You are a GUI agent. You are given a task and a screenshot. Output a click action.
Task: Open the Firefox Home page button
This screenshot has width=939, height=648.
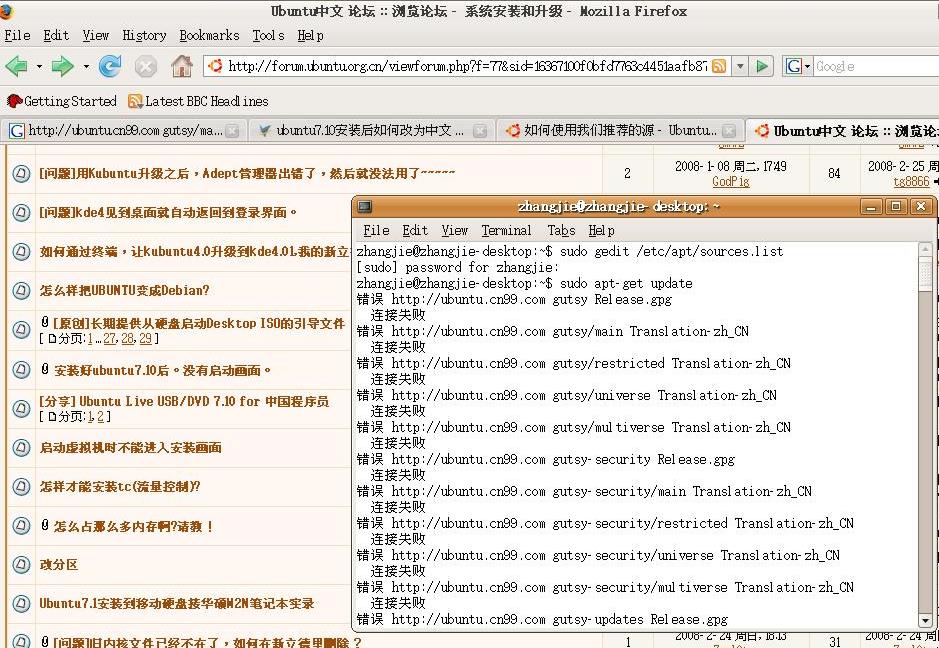[182, 66]
